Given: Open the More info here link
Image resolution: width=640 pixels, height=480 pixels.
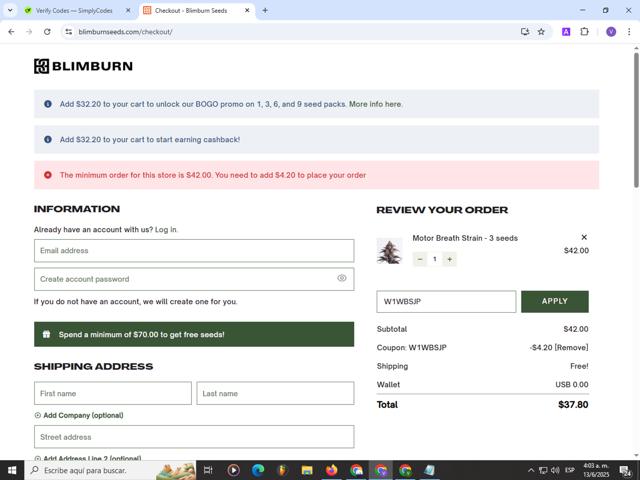Looking at the screenshot, I should 375,104.
